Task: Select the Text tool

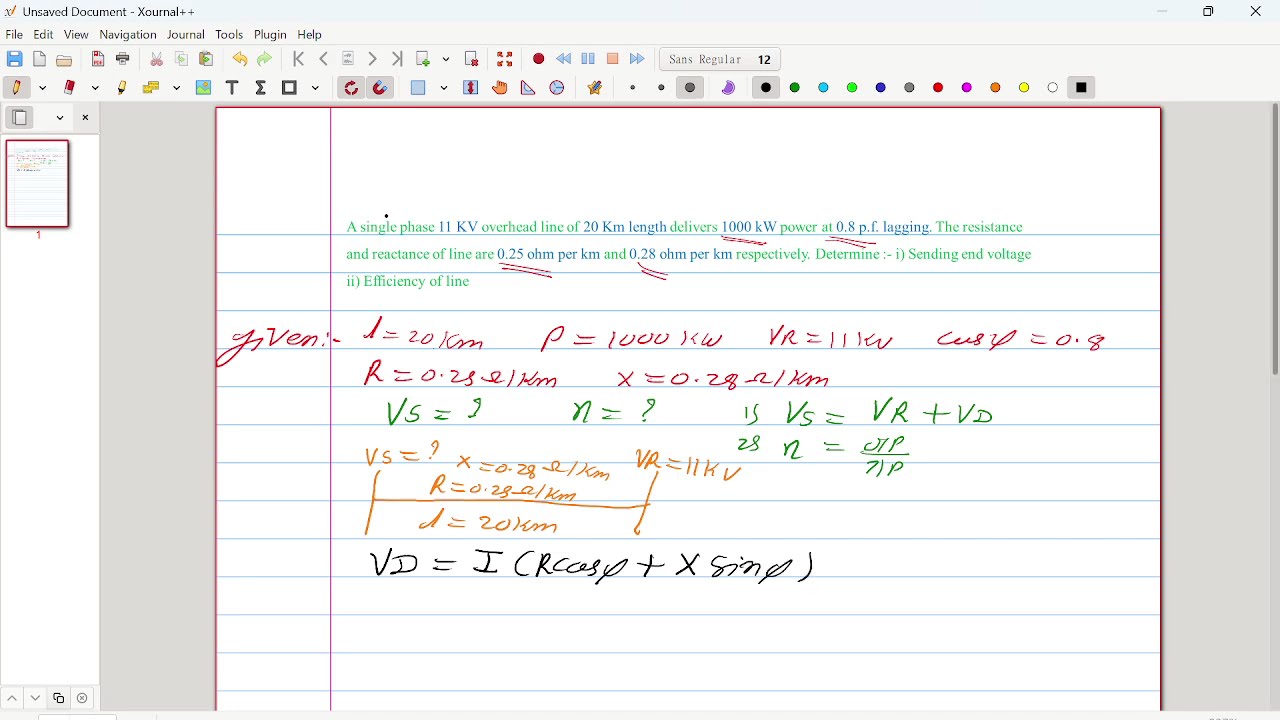Action: point(232,88)
